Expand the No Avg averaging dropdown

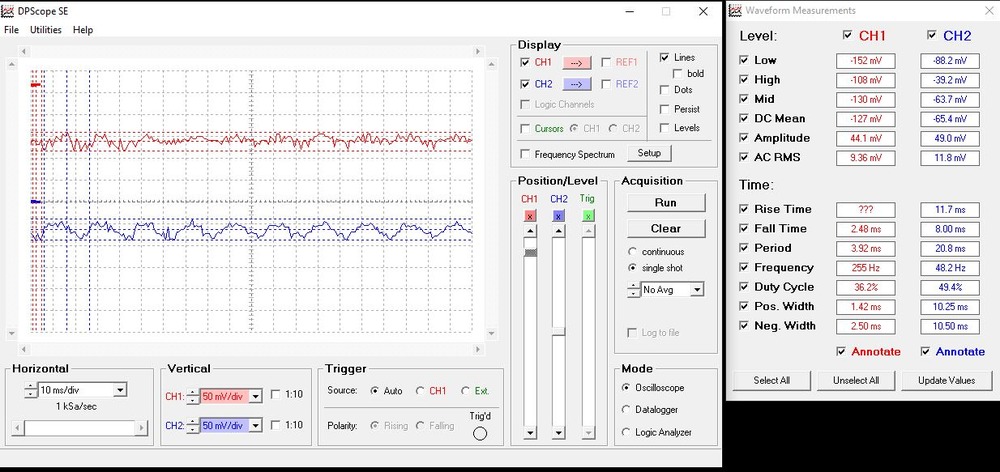tap(697, 289)
